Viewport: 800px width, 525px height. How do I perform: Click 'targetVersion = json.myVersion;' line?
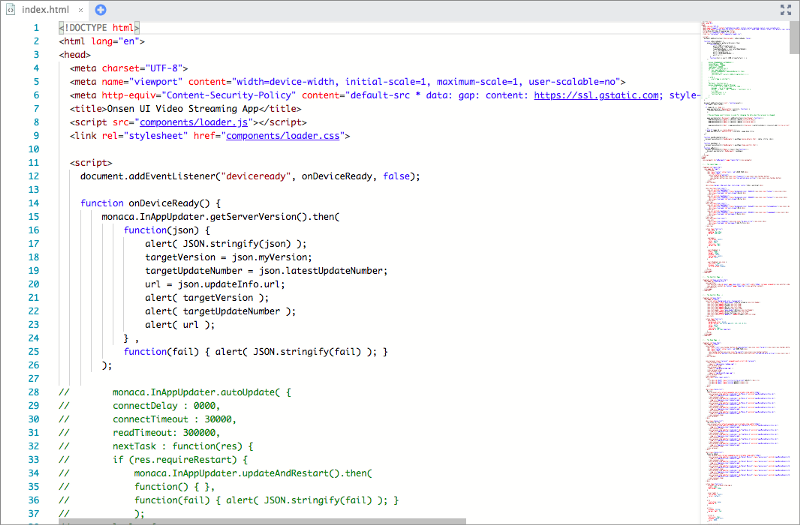coord(228,257)
